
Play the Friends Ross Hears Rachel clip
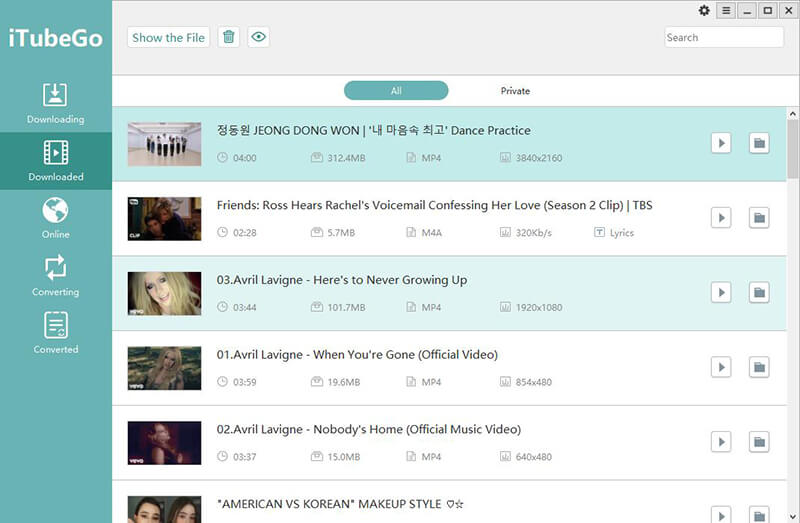721,218
